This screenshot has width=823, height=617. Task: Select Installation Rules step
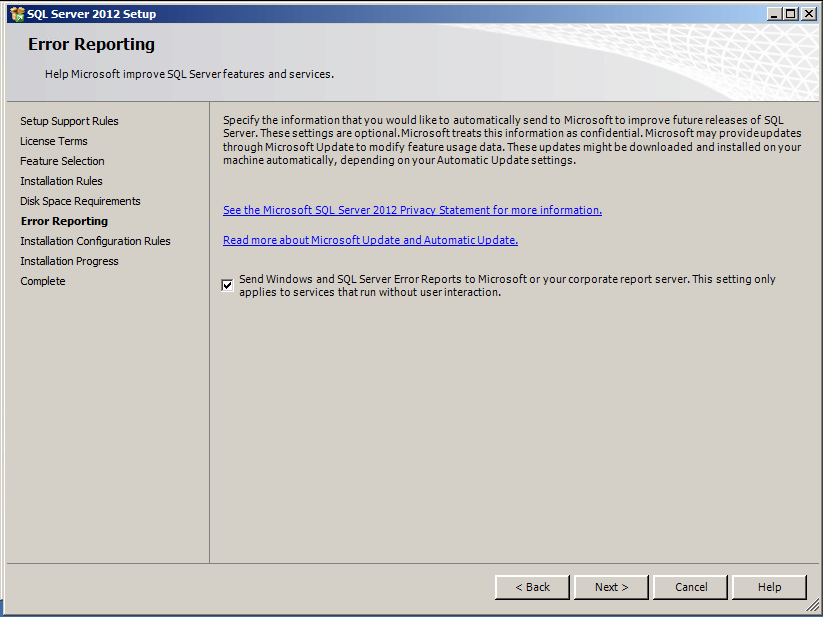tap(61, 181)
